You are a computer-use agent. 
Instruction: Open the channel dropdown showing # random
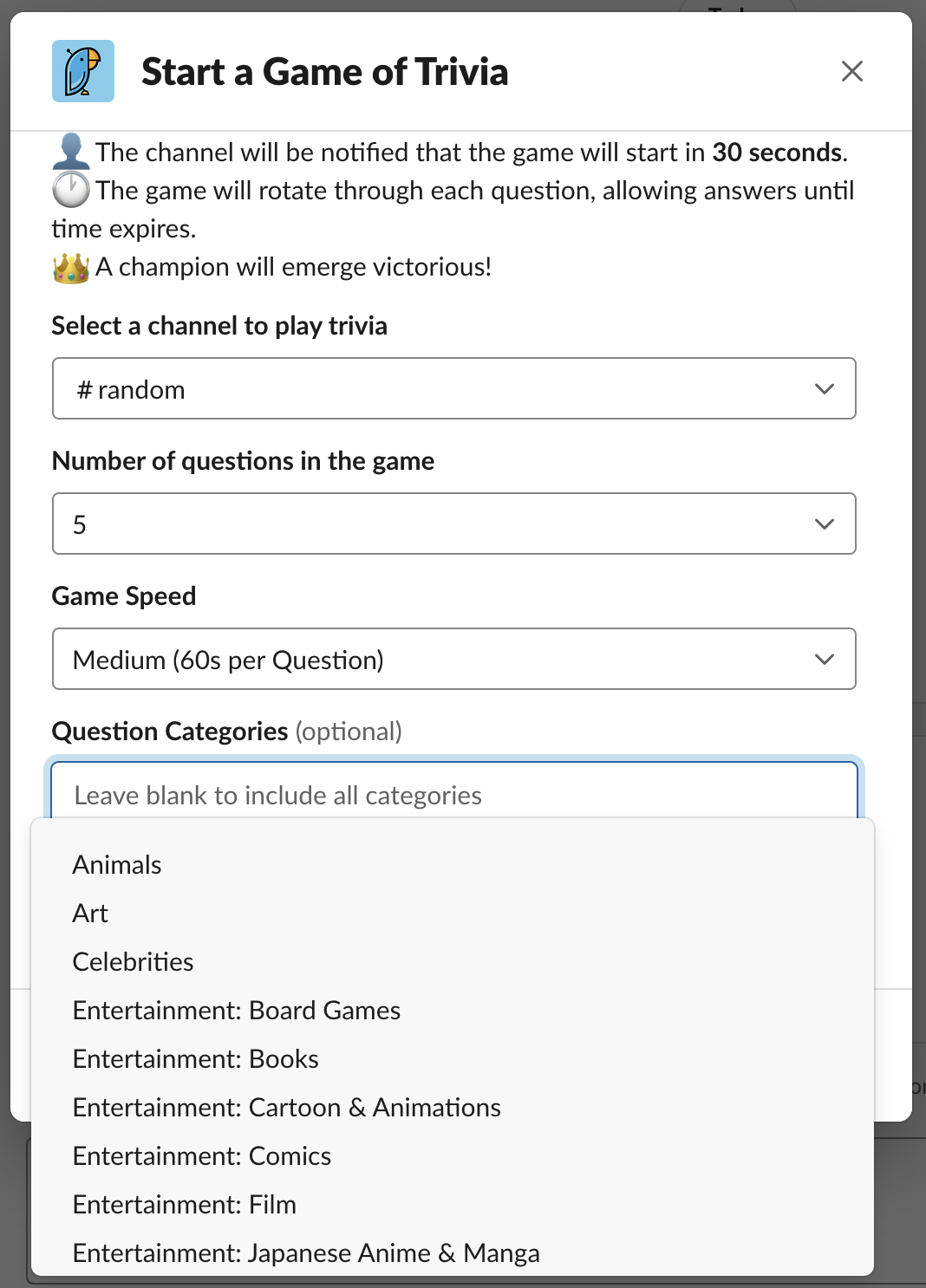pos(454,388)
